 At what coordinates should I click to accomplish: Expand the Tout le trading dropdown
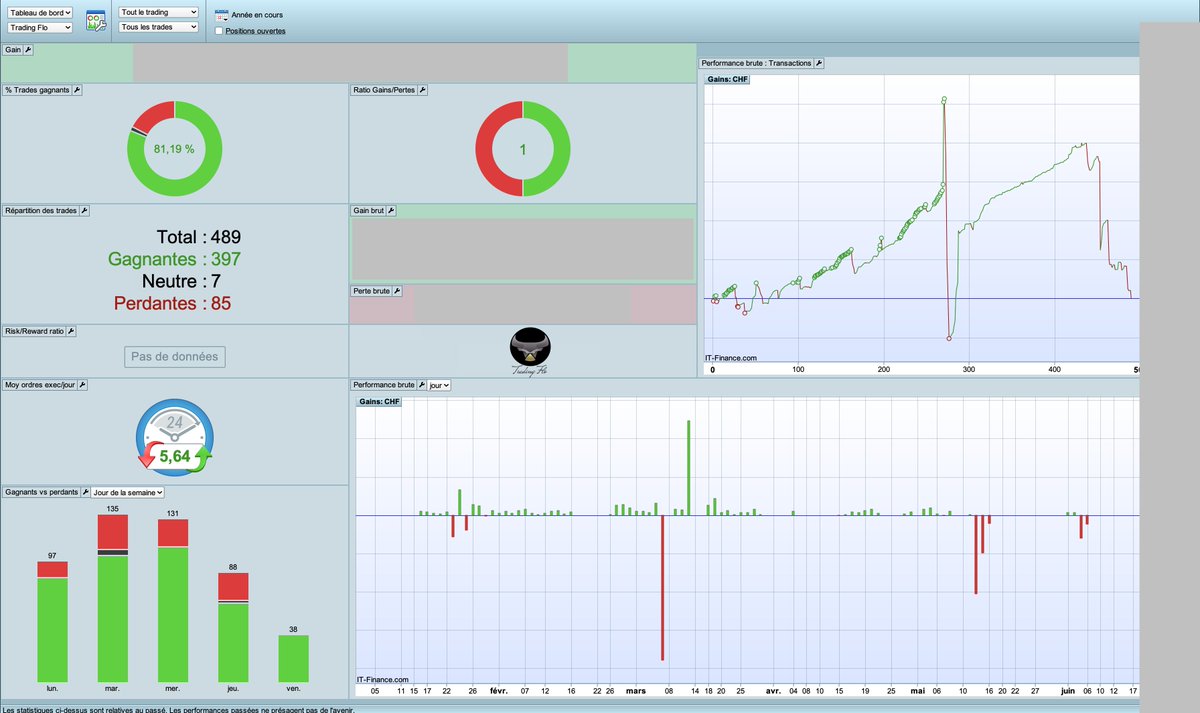pyautogui.click(x=158, y=12)
